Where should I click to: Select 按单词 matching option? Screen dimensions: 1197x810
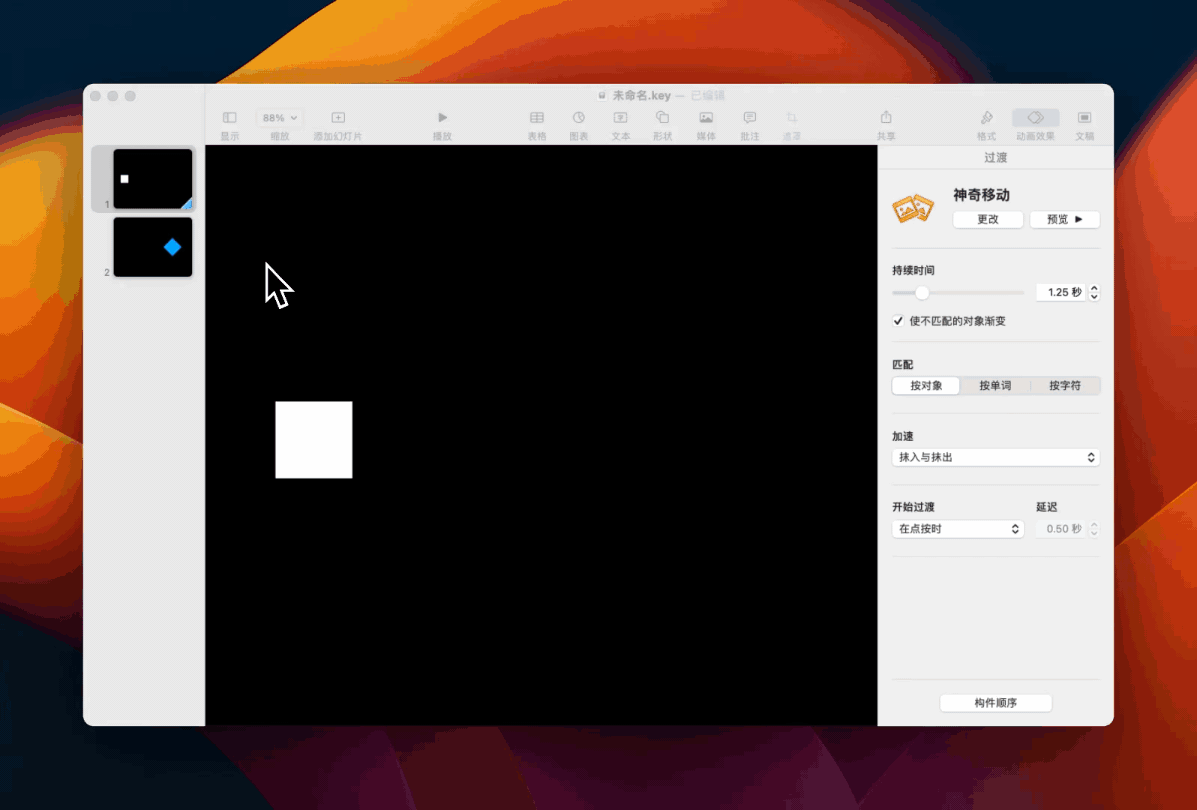[x=995, y=386]
